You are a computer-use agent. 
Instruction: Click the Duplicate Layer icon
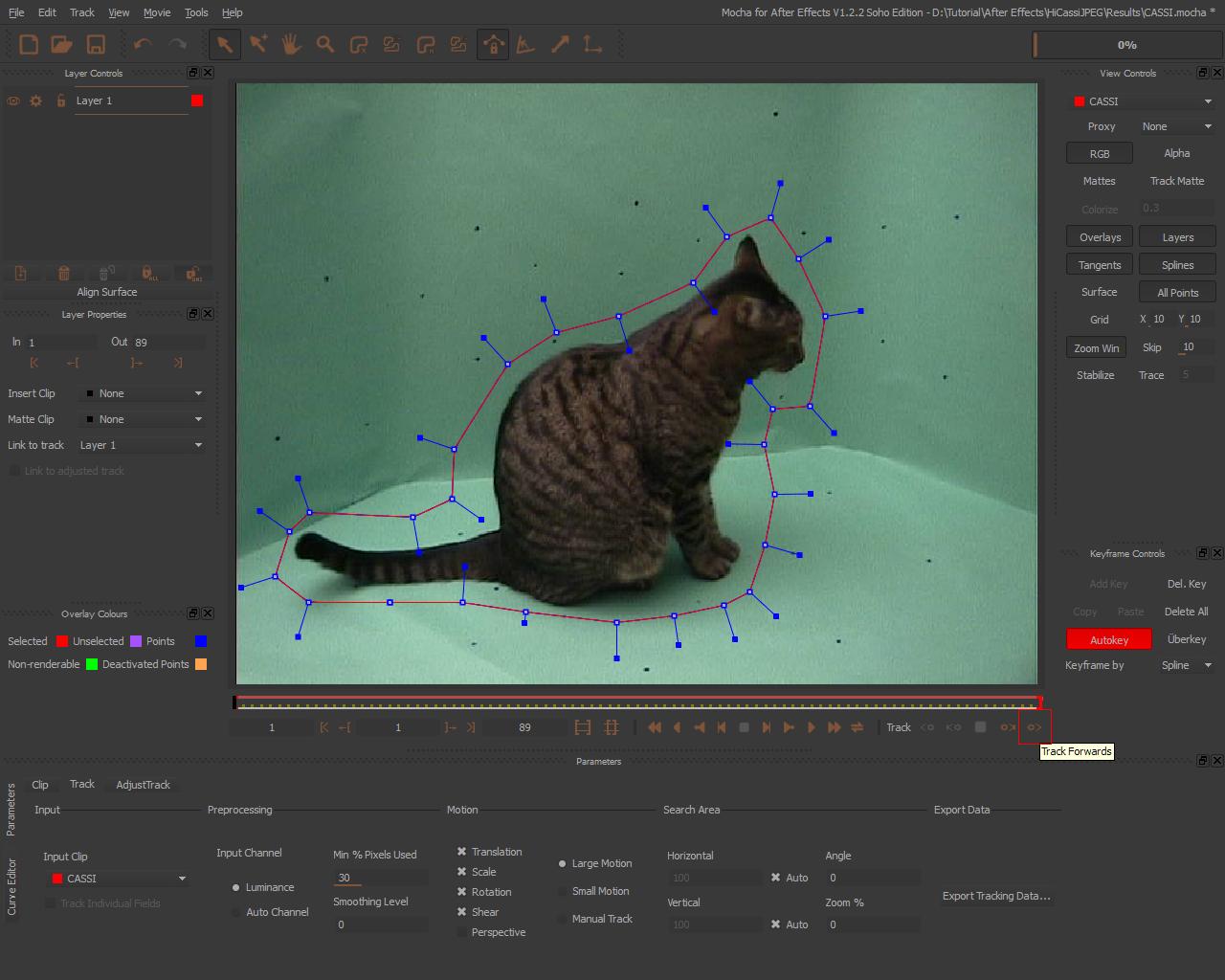tap(21, 274)
